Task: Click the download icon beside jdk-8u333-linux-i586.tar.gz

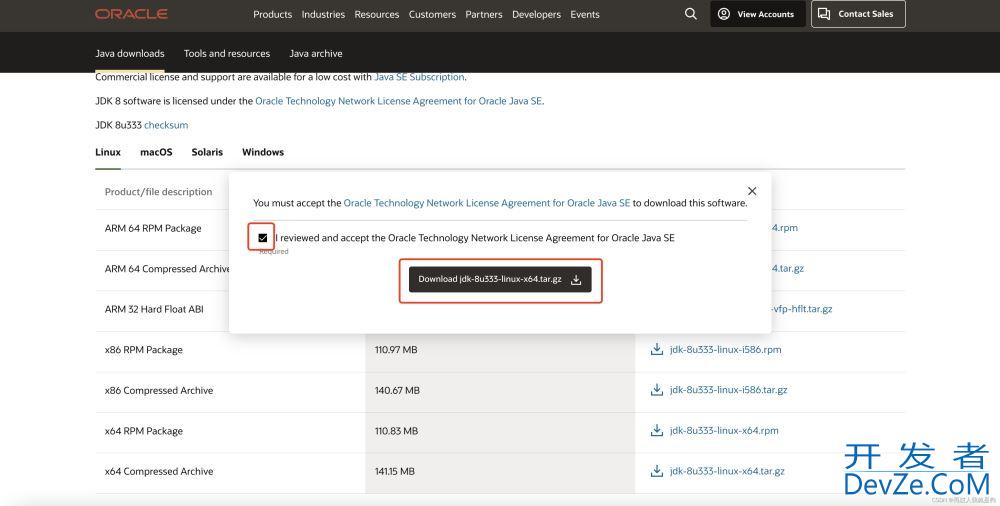Action: [656, 390]
